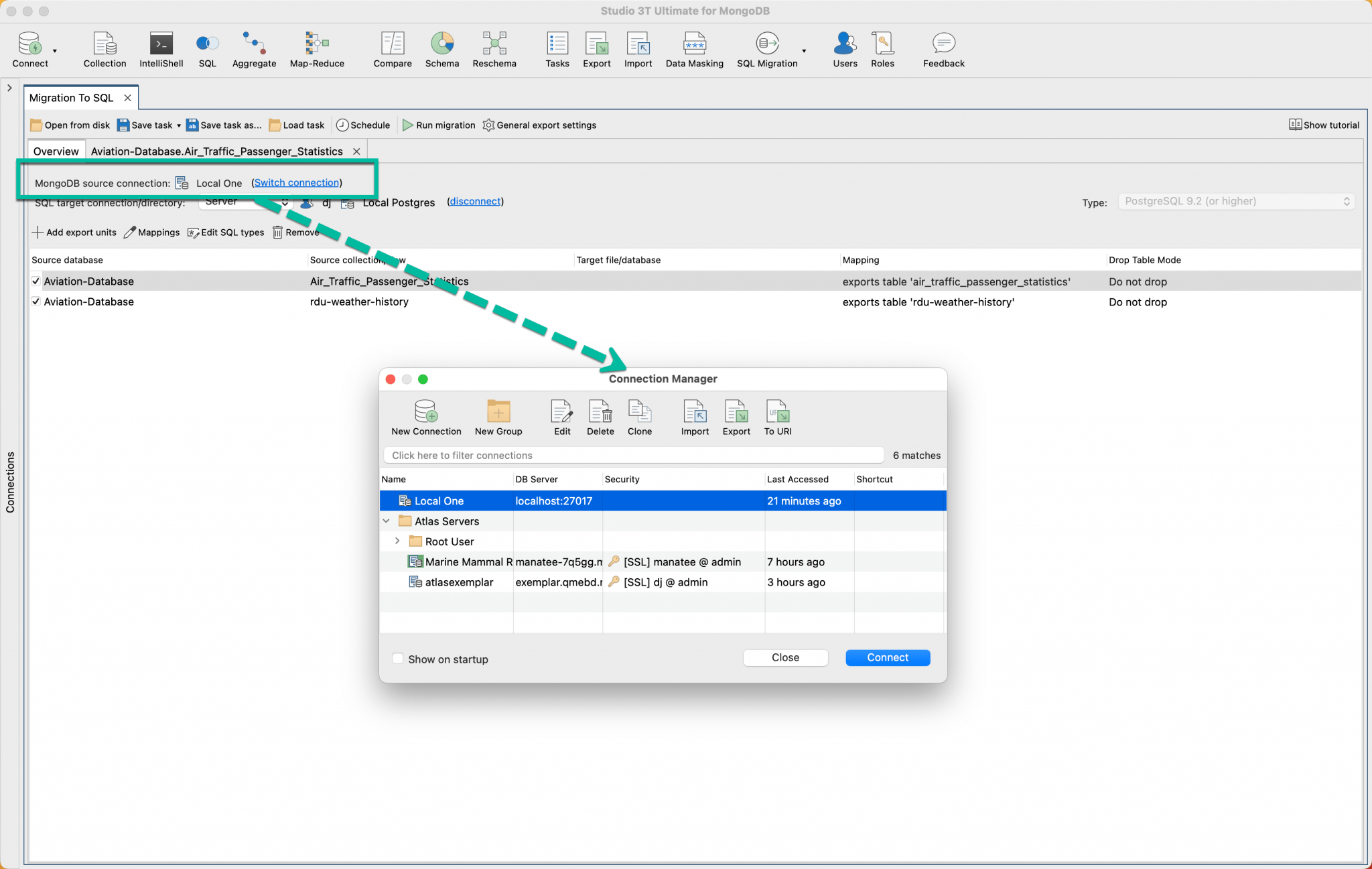Expand the Root User folder

coord(397,541)
